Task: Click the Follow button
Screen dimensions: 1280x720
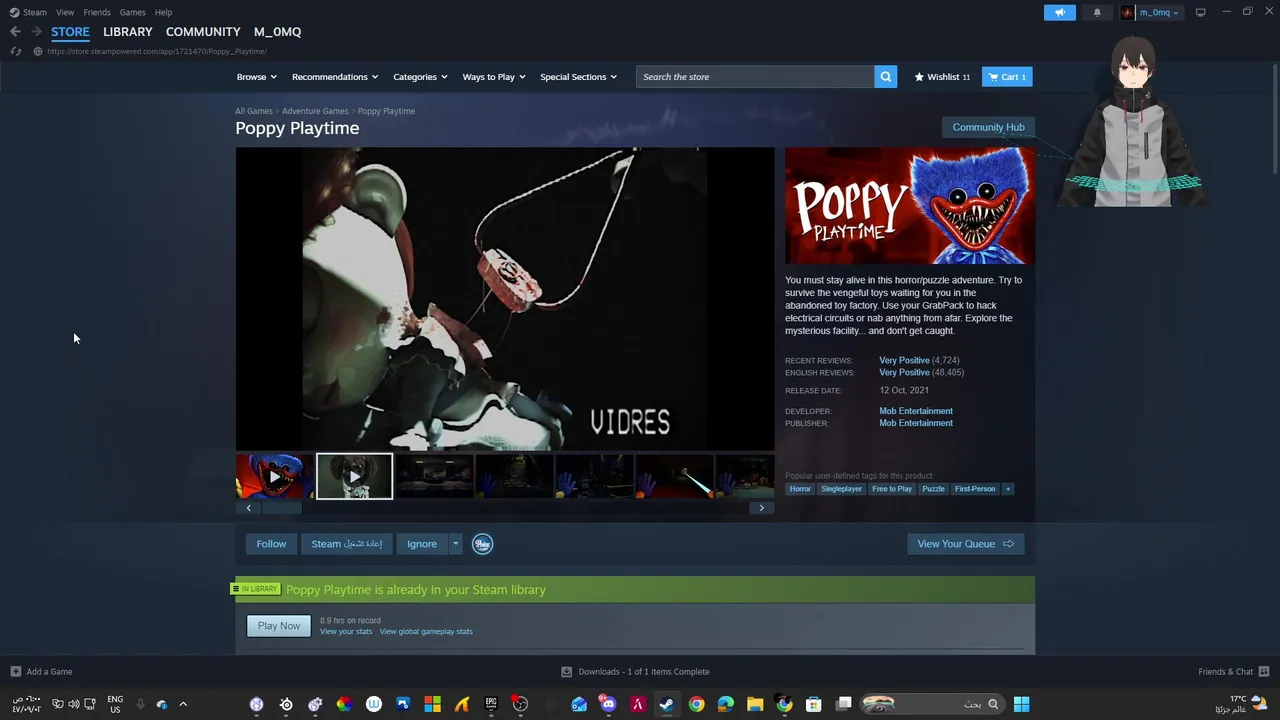Action: point(271,544)
